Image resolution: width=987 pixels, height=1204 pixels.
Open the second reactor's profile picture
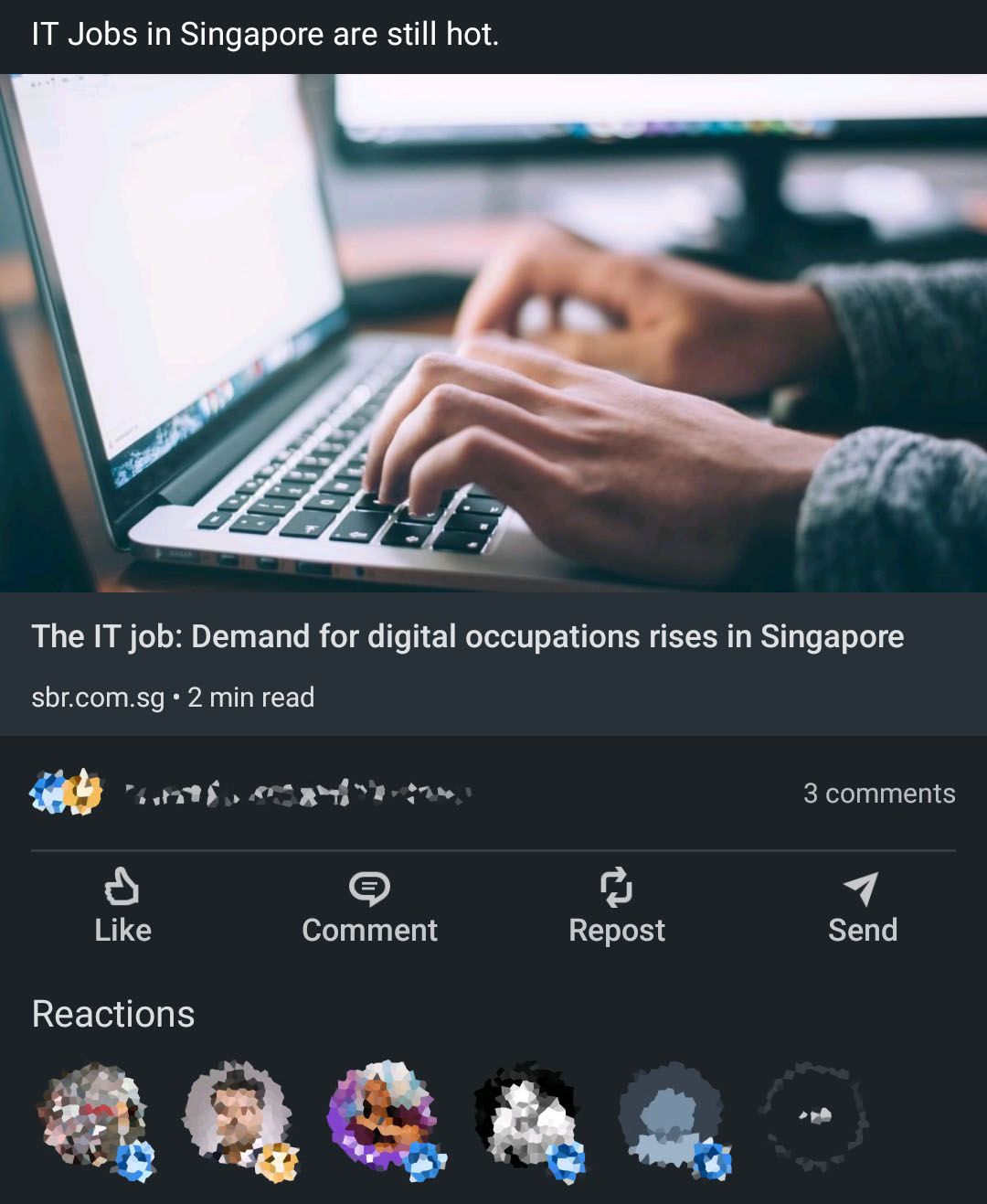tap(239, 1115)
